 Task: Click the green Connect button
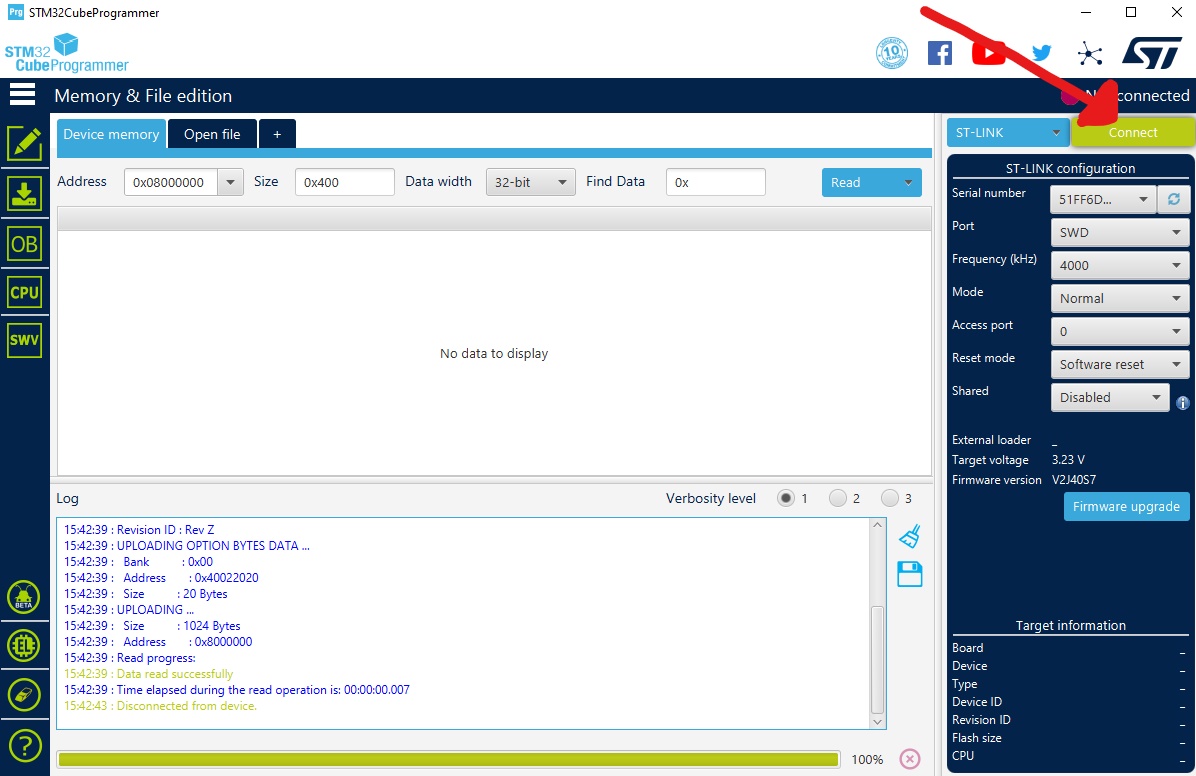click(x=1133, y=132)
